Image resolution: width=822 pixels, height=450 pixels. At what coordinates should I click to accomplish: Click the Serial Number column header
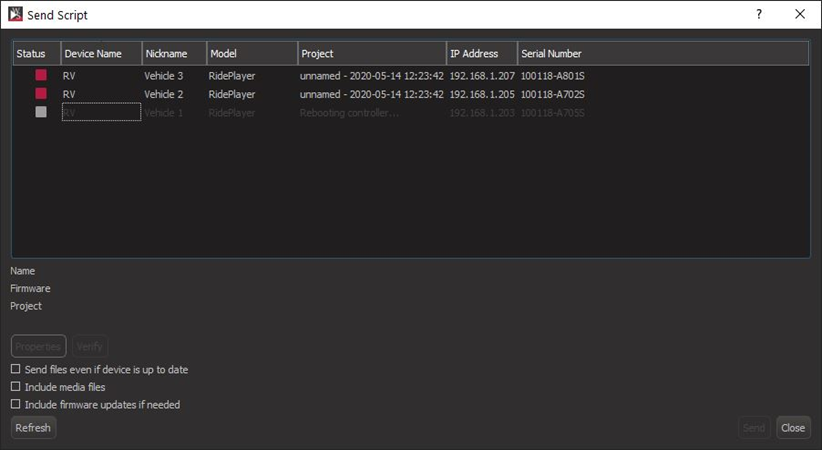(663, 53)
